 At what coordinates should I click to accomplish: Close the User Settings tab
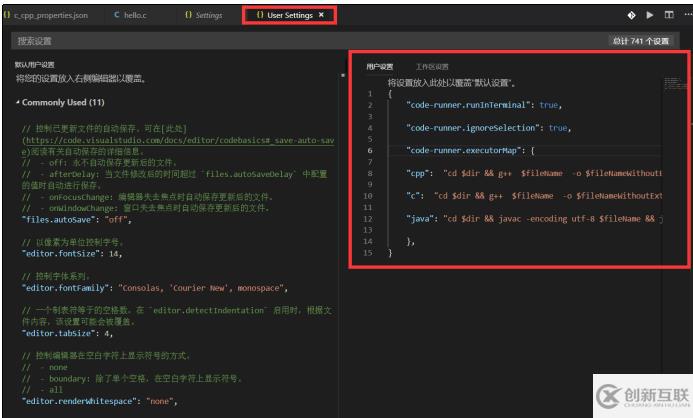click(x=321, y=15)
